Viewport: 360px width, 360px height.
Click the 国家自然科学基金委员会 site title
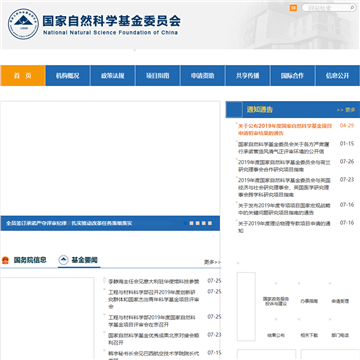111,21
